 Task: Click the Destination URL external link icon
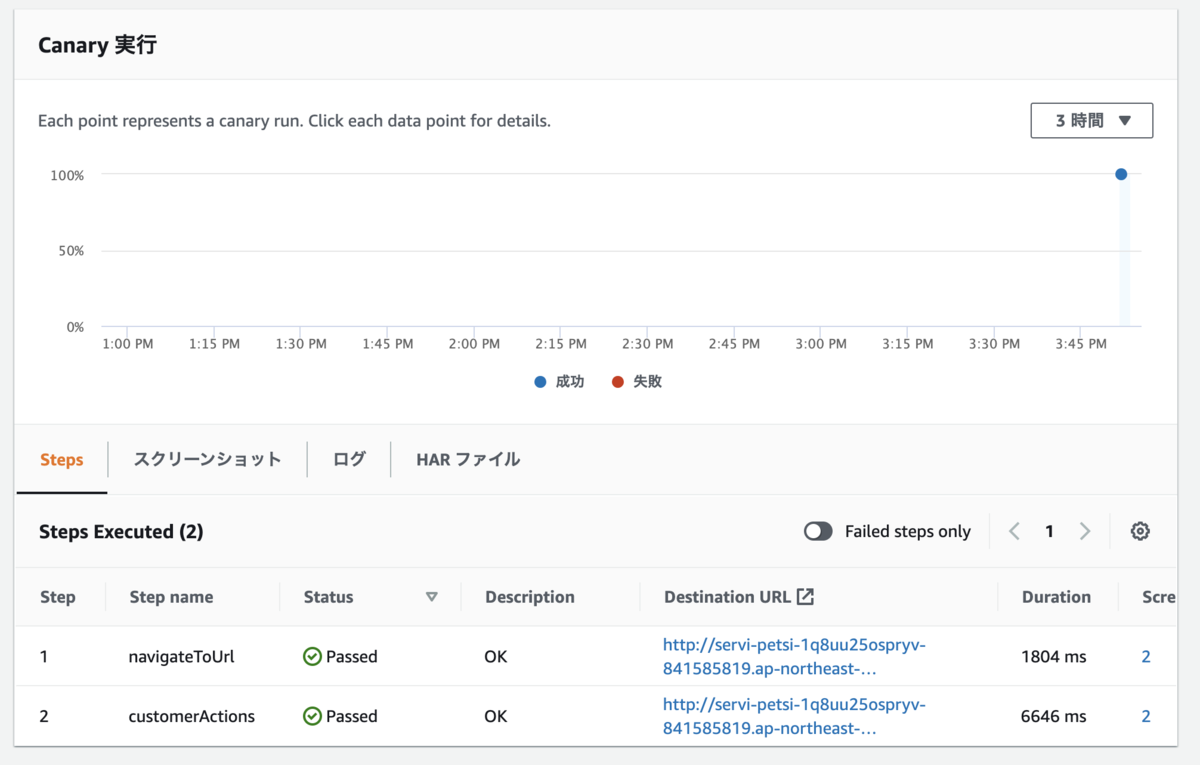click(x=805, y=597)
